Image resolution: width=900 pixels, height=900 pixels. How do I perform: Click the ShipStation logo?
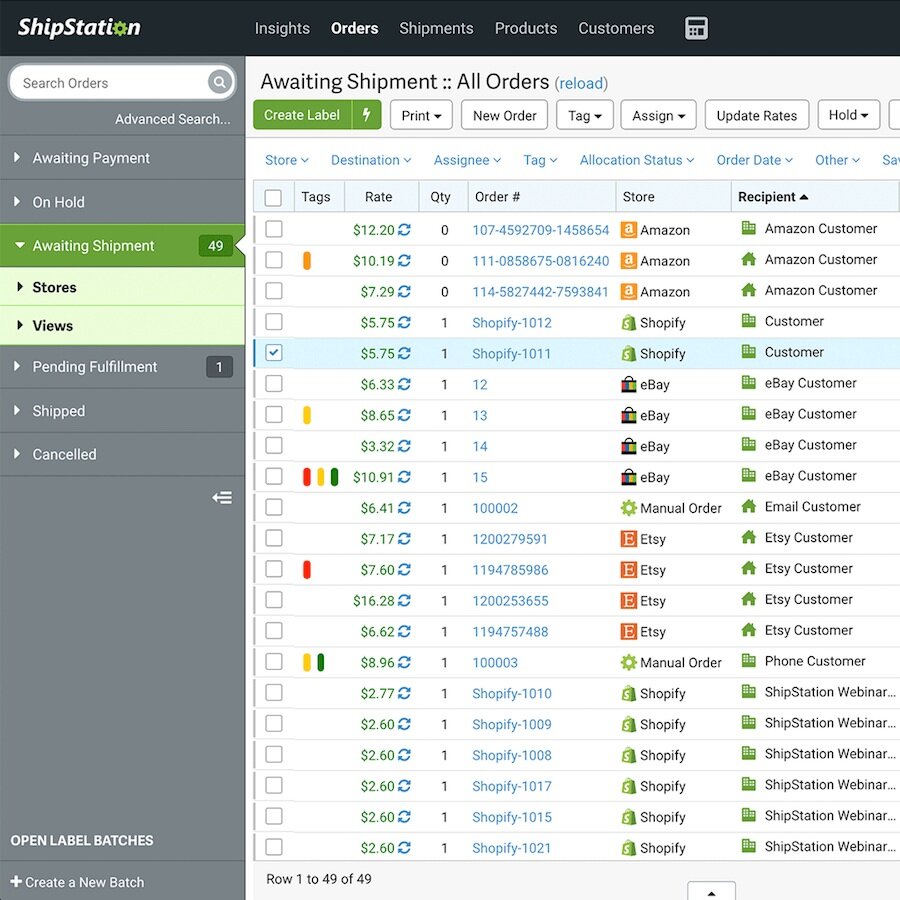[x=79, y=28]
